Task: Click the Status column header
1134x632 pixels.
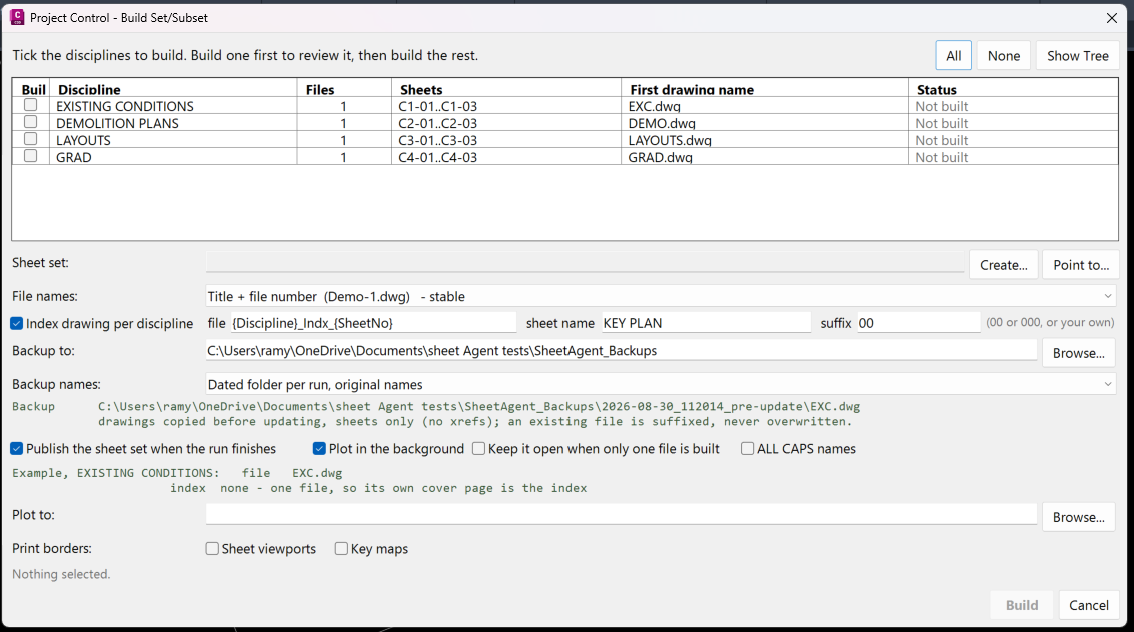Action: click(x=1013, y=89)
